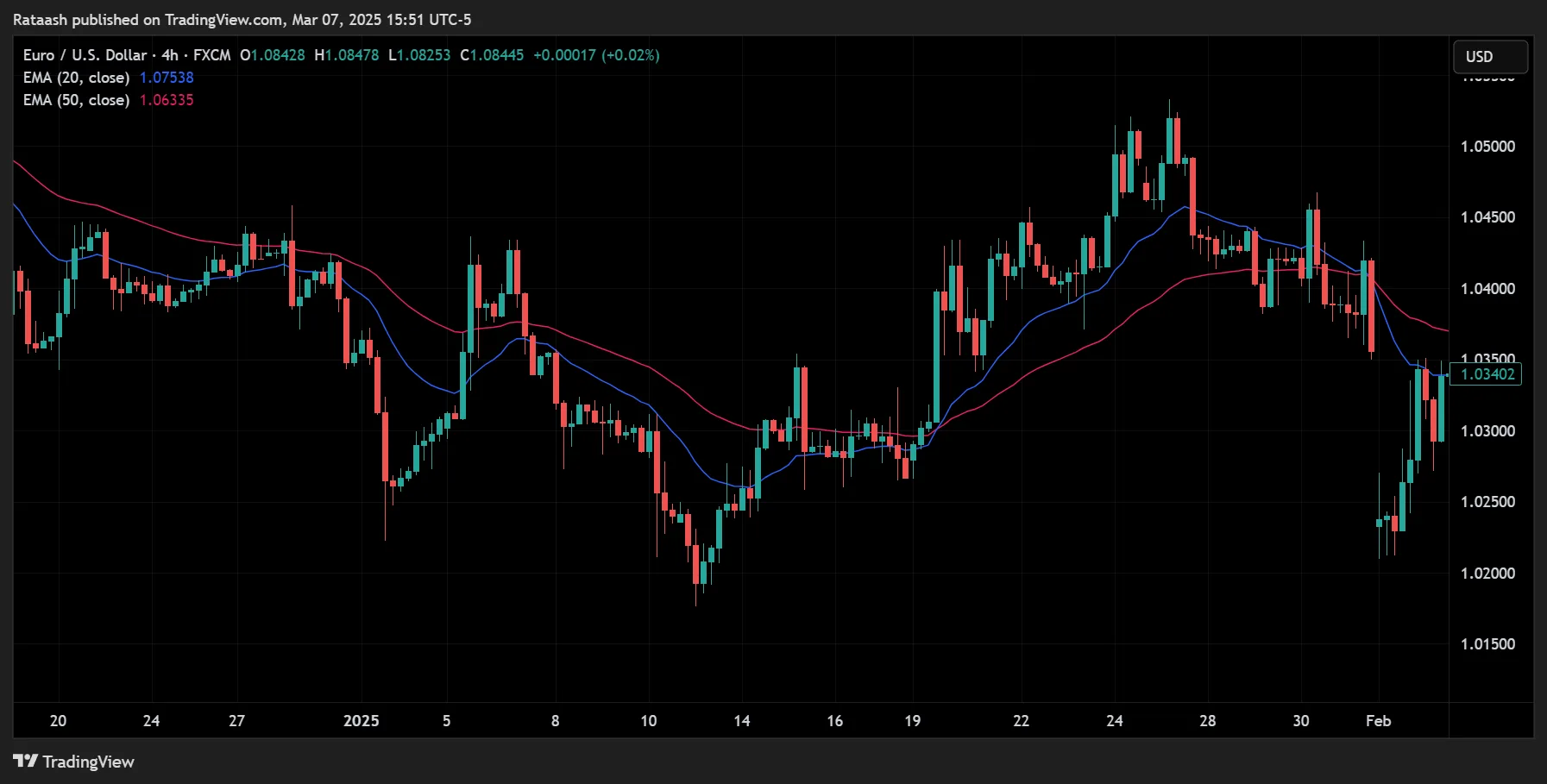Select the Feb label on the time axis
The width and height of the screenshot is (1547, 784).
click(x=1378, y=721)
